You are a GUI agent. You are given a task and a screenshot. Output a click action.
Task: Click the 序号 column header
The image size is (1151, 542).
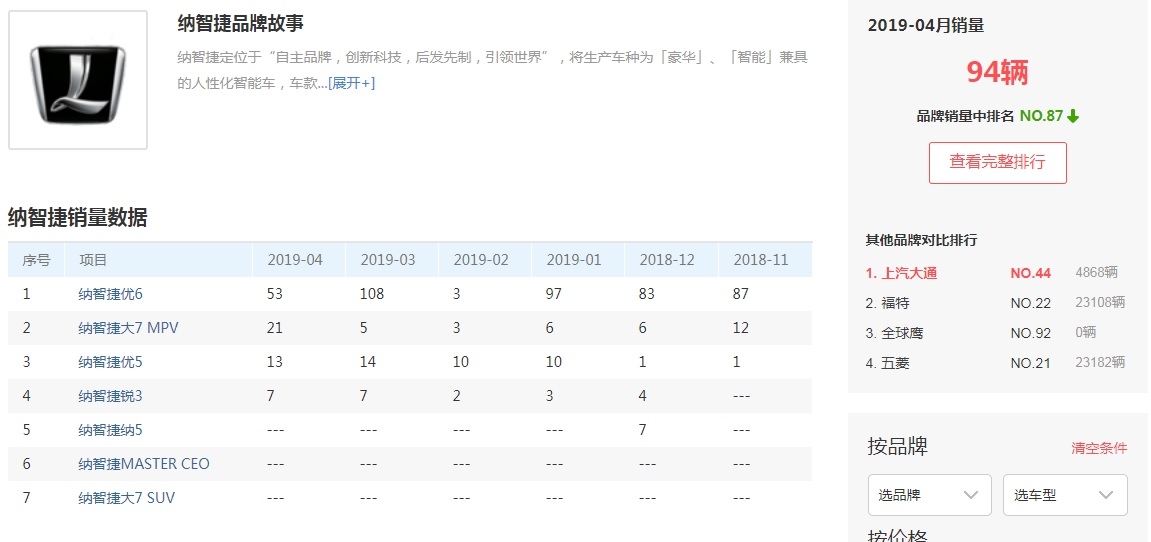[36, 260]
